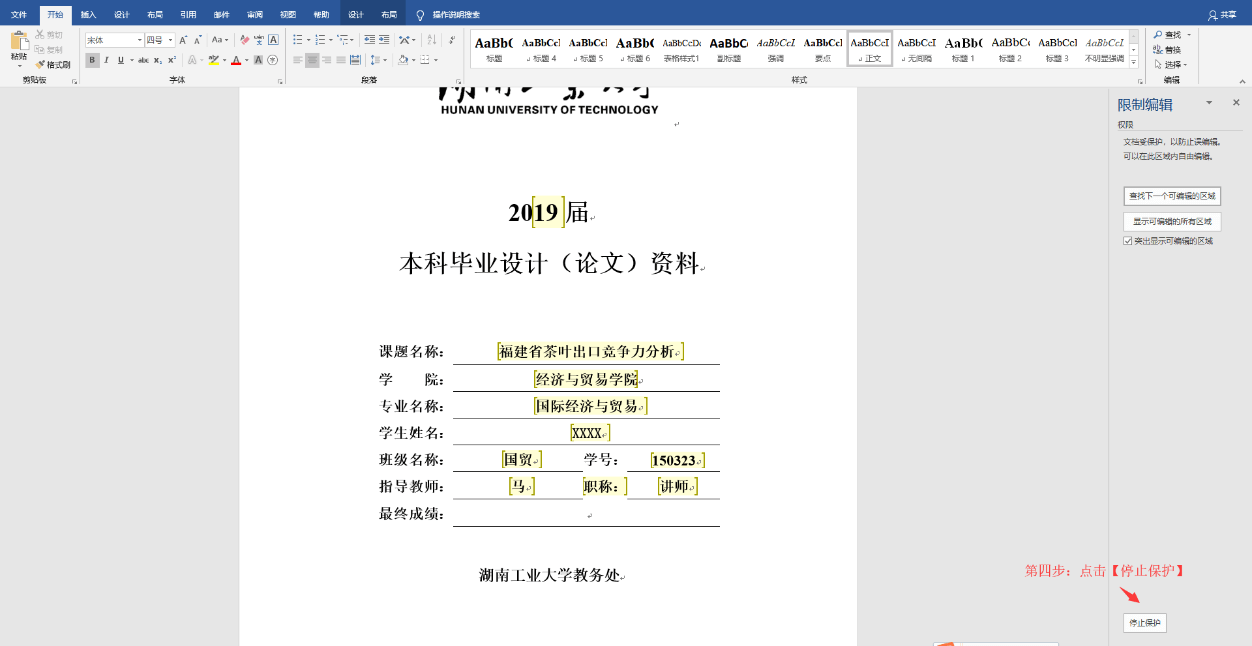Toggle underline formatting
1252x646 pixels.
(x=120, y=60)
